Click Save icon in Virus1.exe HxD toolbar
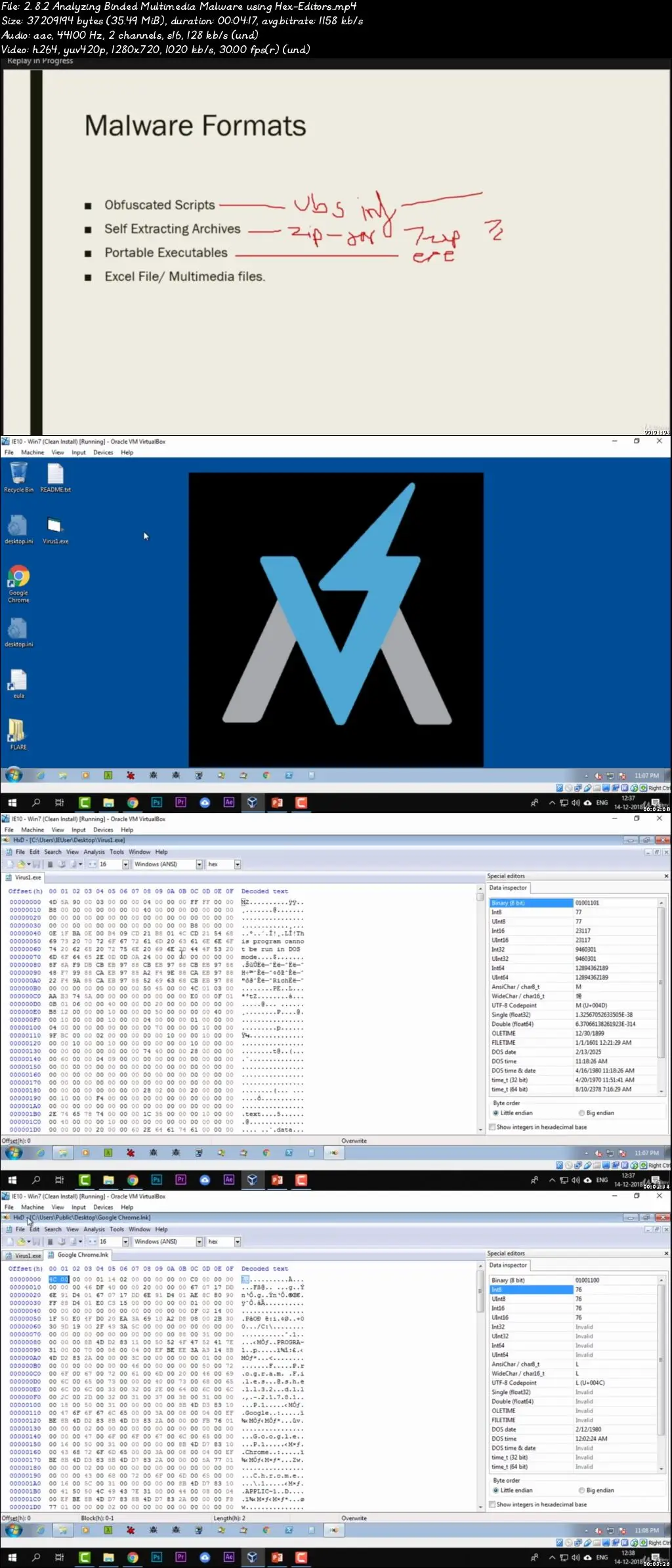The width and height of the screenshot is (672, 1568). click(x=37, y=864)
